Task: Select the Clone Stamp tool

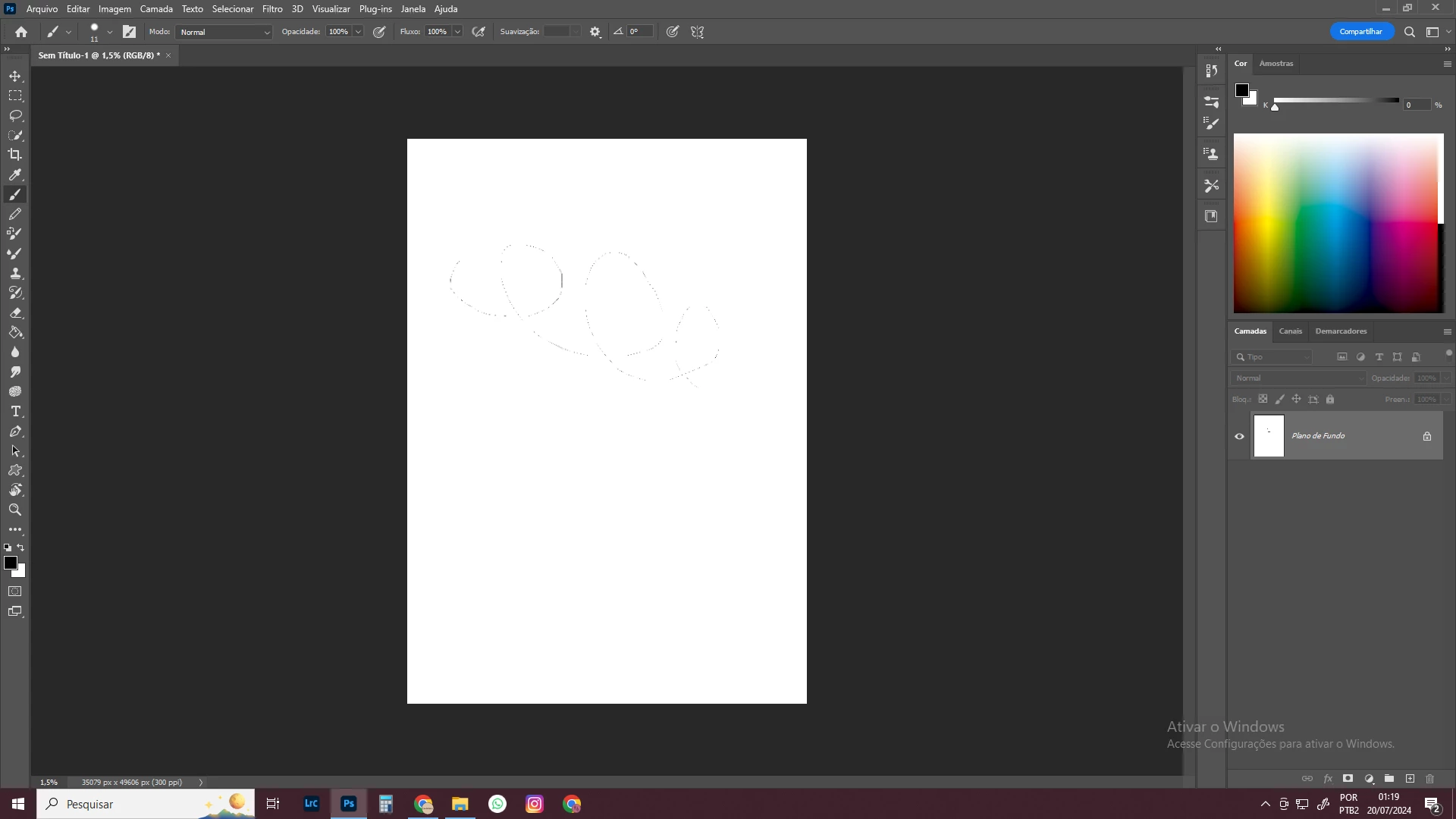Action: click(15, 273)
